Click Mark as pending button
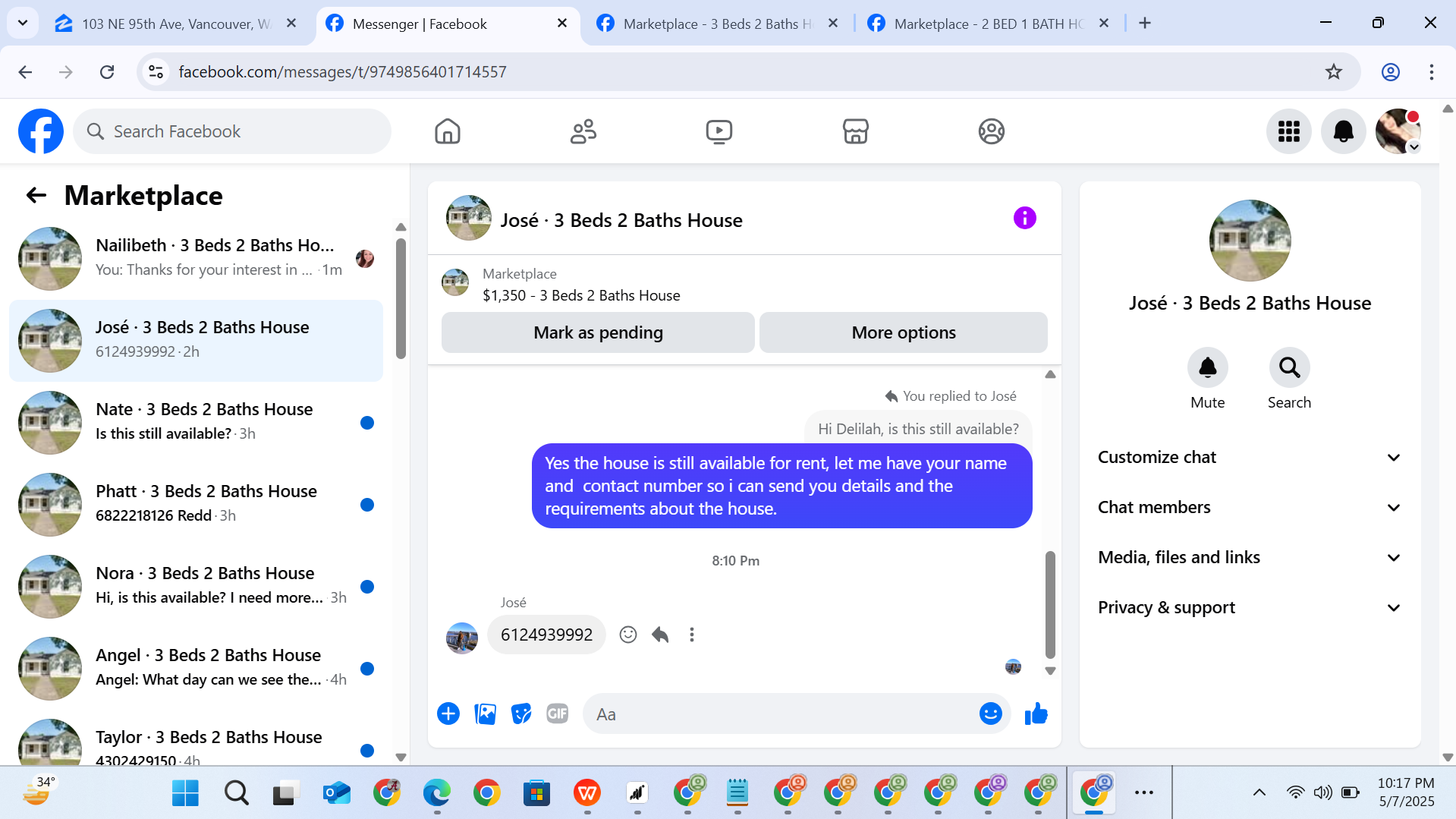Screen dimensions: 1456x819 [598, 332]
